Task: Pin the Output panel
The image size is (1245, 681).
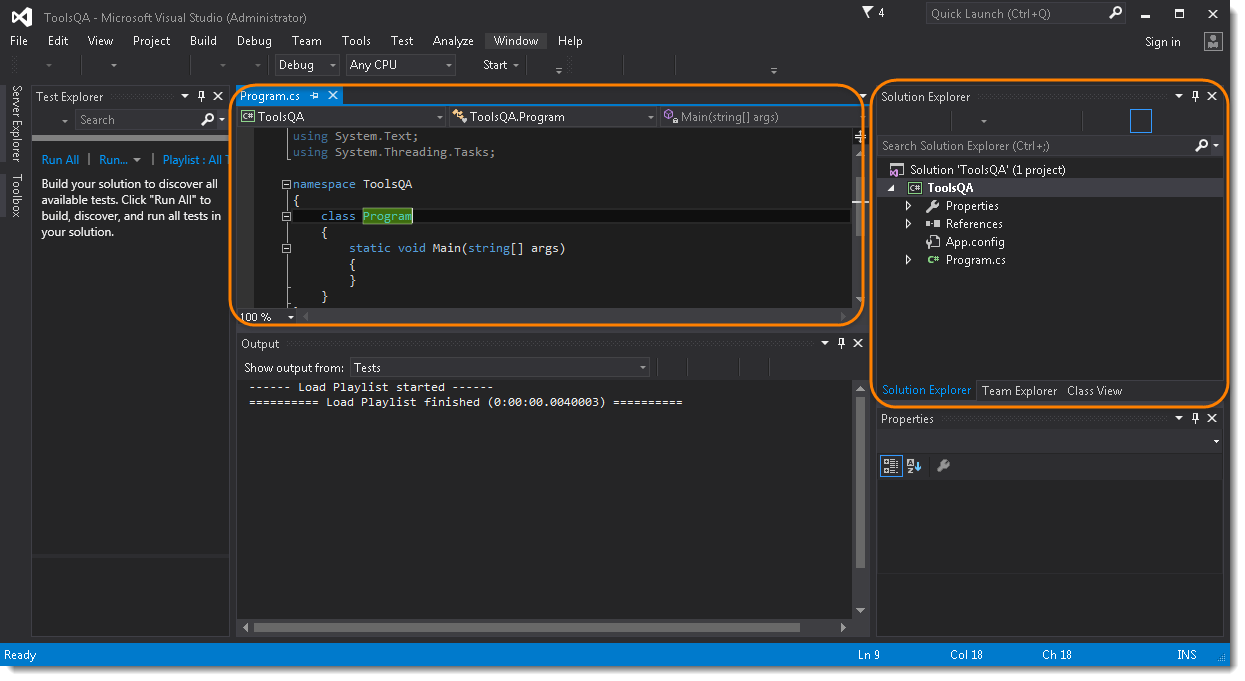Action: click(841, 344)
